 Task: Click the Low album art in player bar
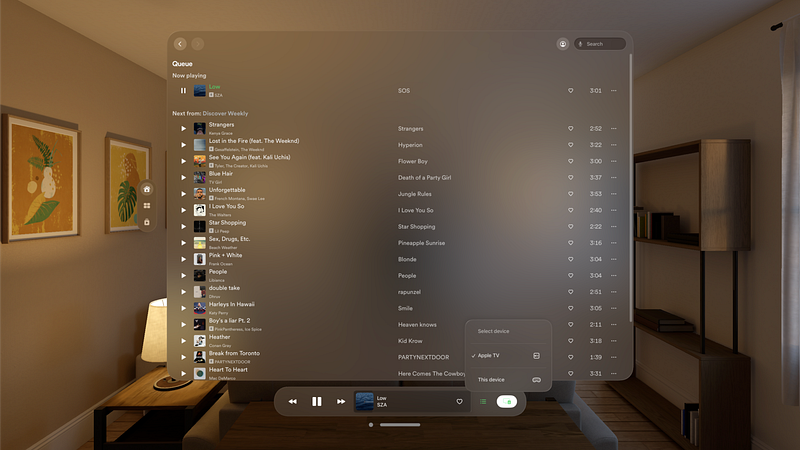point(364,402)
